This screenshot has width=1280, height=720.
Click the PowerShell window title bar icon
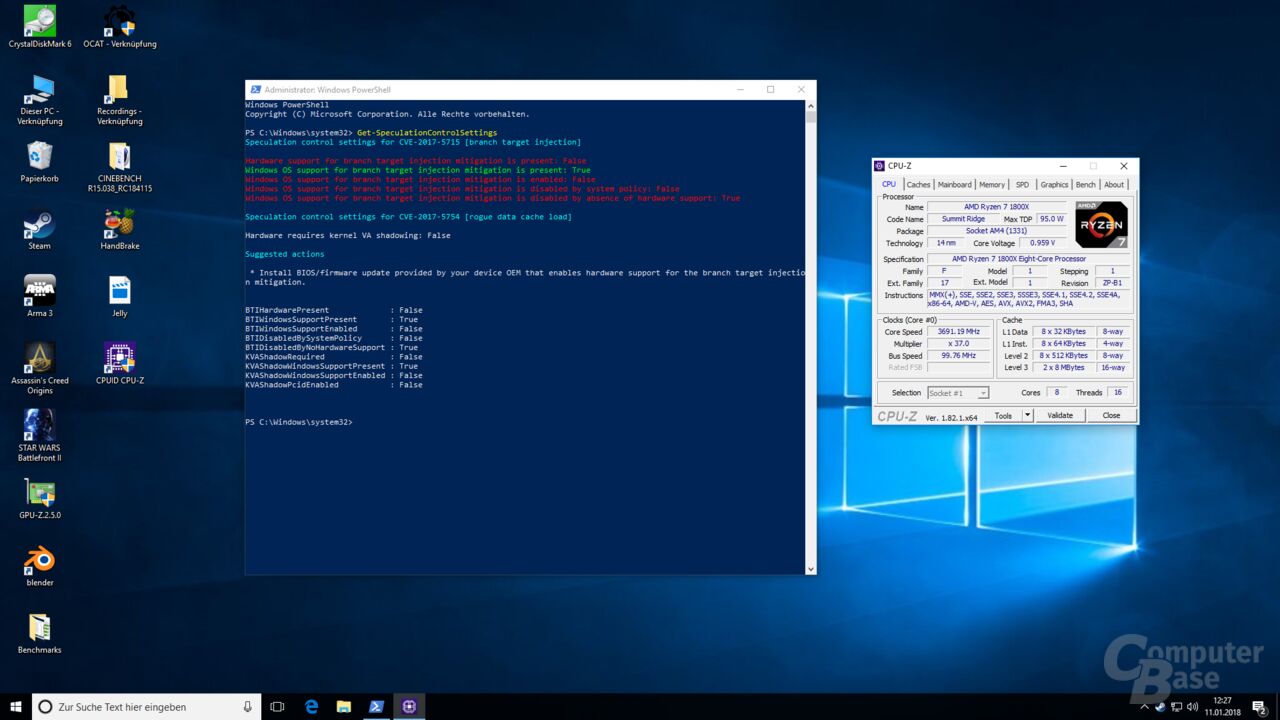pos(256,89)
